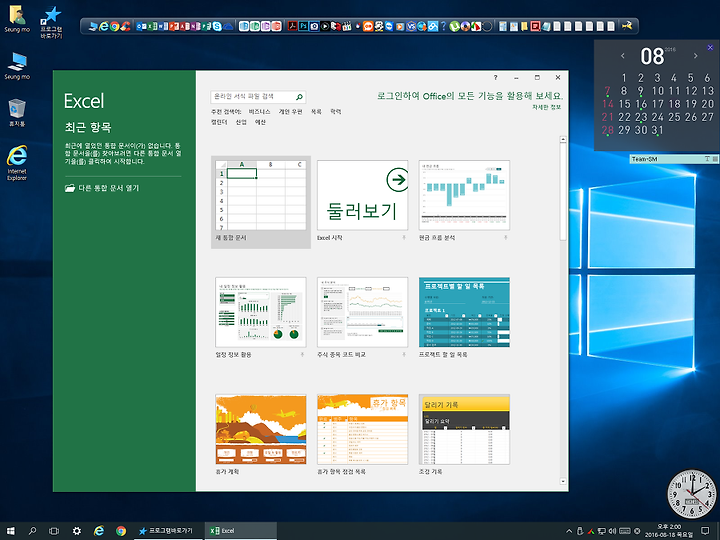Pin the 주식 종목 코드 비교 template
The width and height of the screenshot is (720, 540).
404,354
